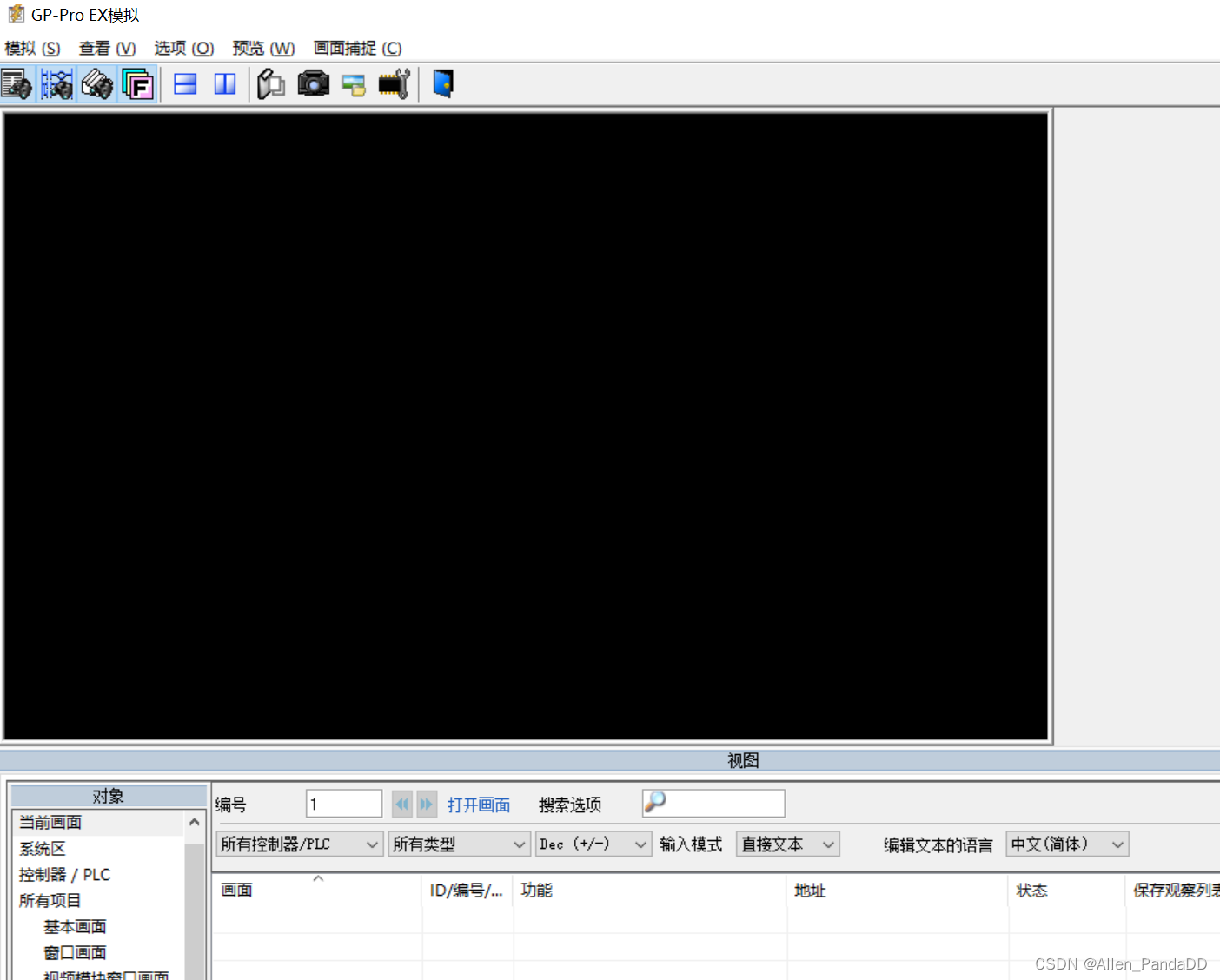Sort by the ID/编号 column header

[467, 891]
